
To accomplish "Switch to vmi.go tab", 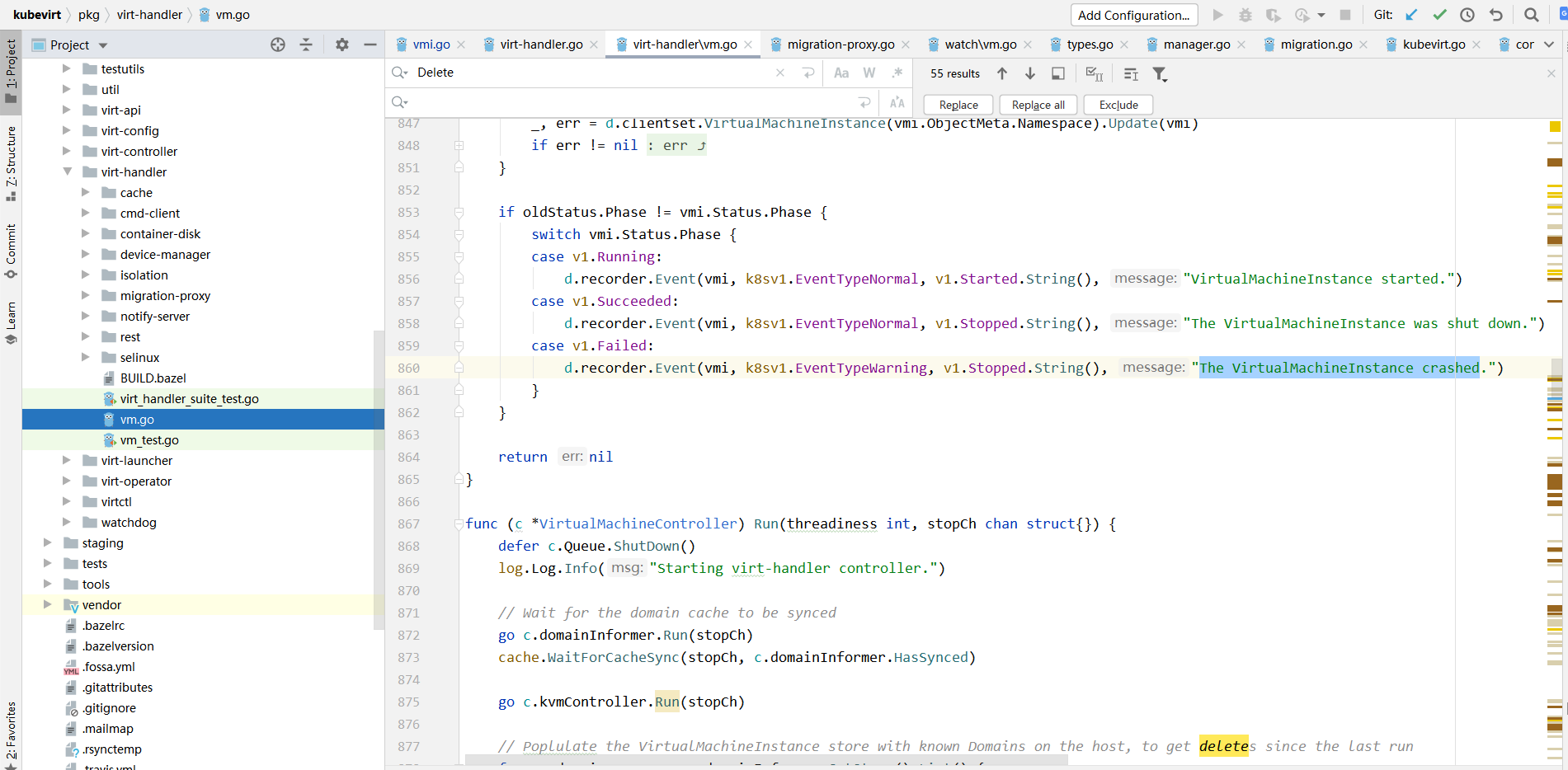I will click(431, 45).
